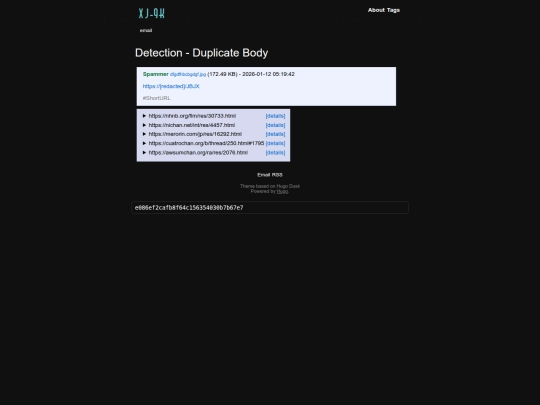Open details for the merorin.com row
Viewport: 540px width, 405px height.
[x=275, y=134]
